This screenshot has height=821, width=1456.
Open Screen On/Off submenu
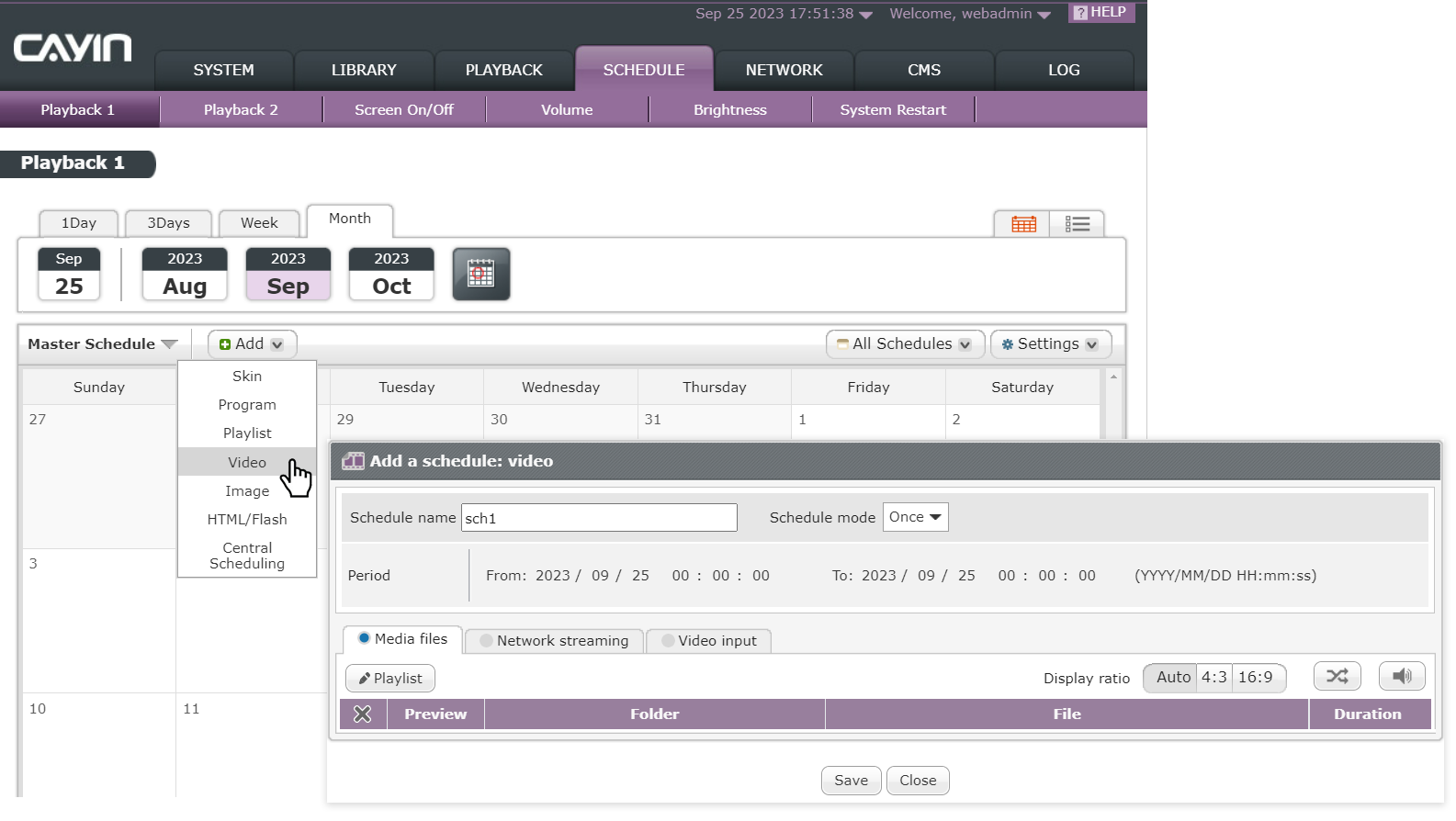click(x=404, y=109)
